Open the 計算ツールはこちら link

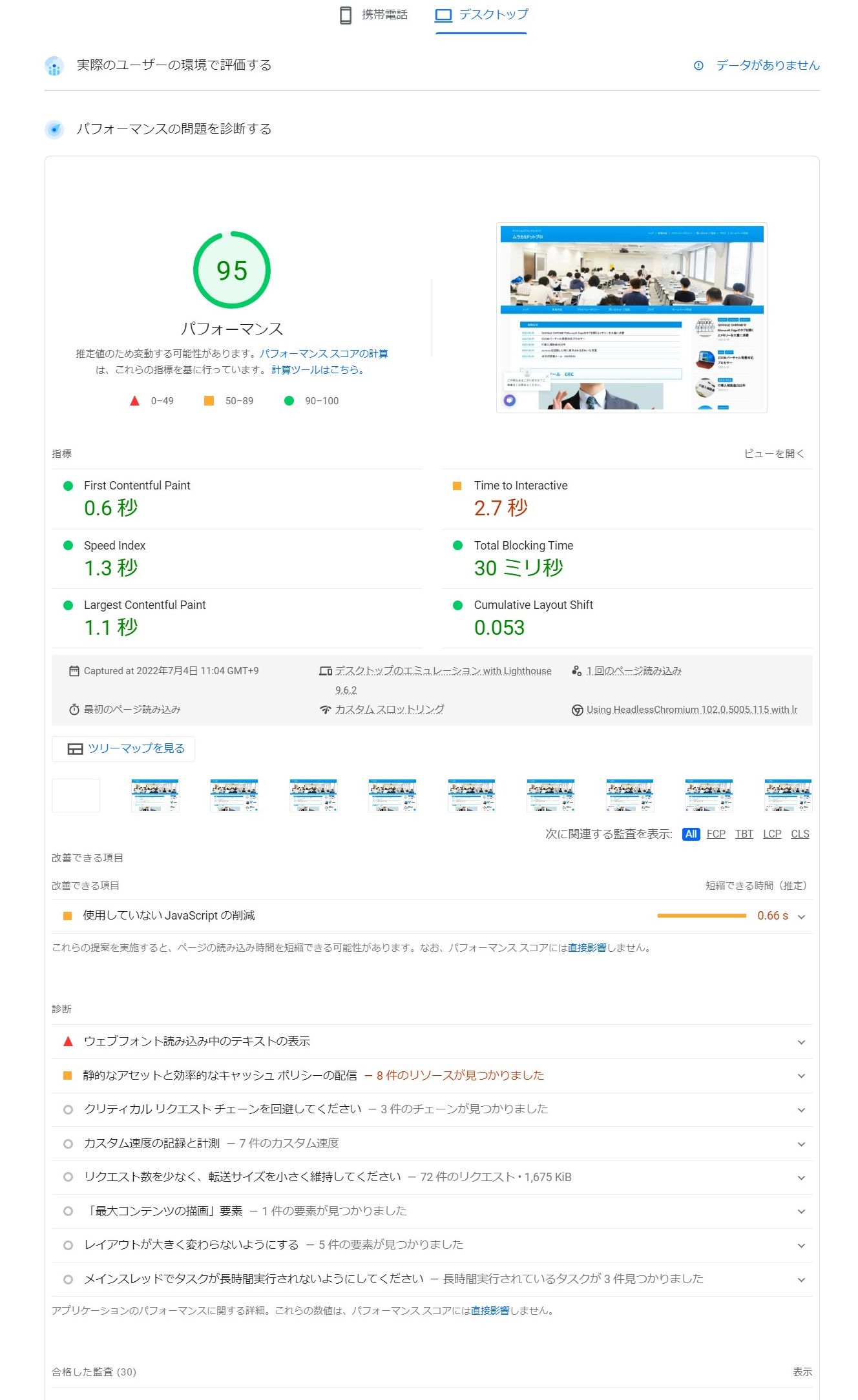point(317,370)
